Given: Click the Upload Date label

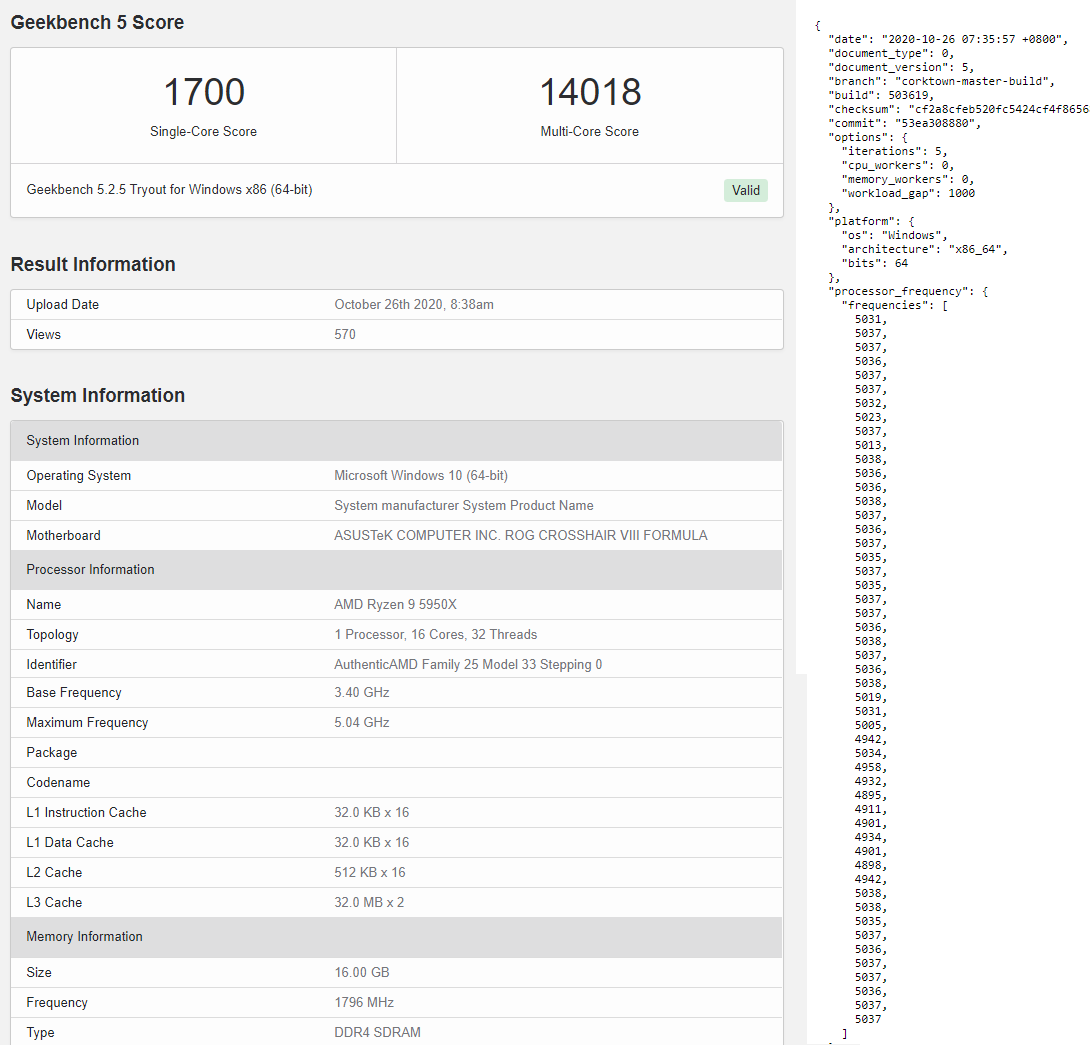Looking at the screenshot, I should pyautogui.click(x=63, y=305).
